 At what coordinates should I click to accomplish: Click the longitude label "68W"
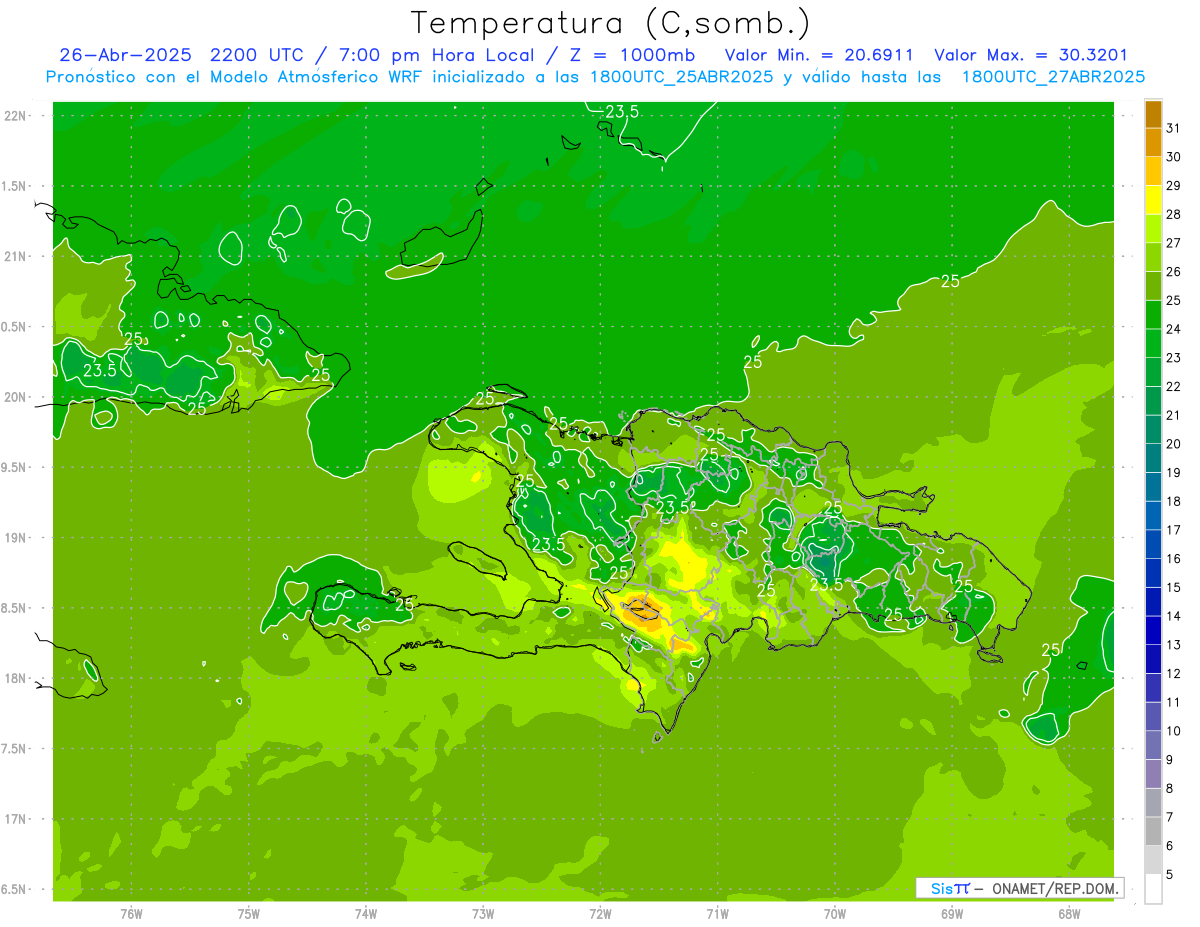pyautogui.click(x=1069, y=913)
